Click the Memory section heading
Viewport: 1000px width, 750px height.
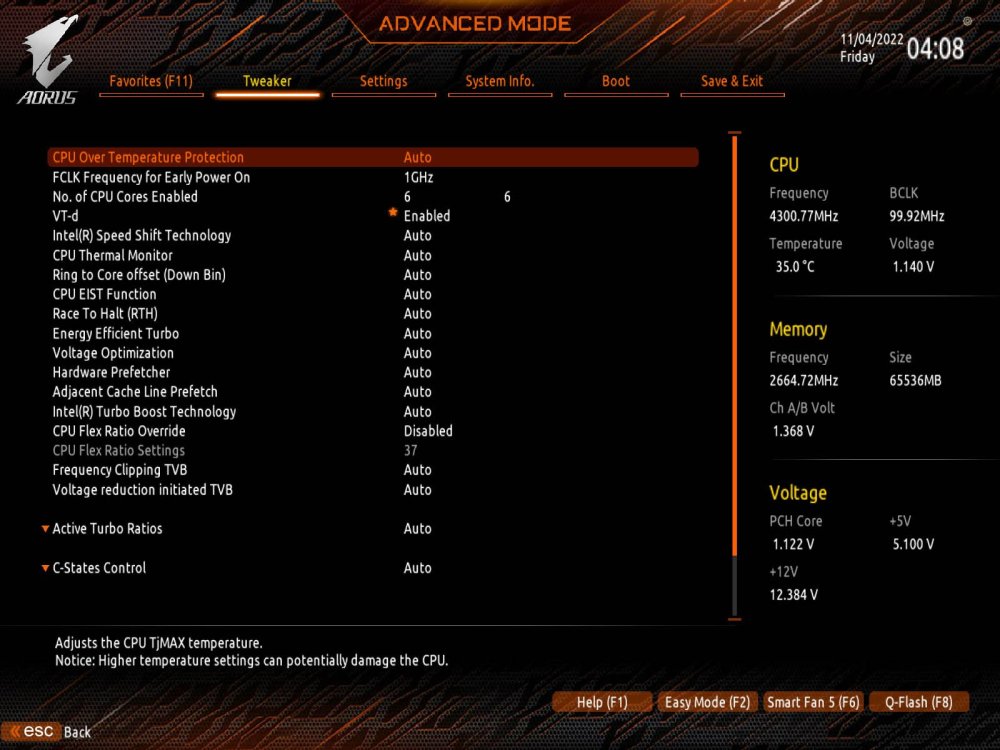pyautogui.click(x=798, y=329)
